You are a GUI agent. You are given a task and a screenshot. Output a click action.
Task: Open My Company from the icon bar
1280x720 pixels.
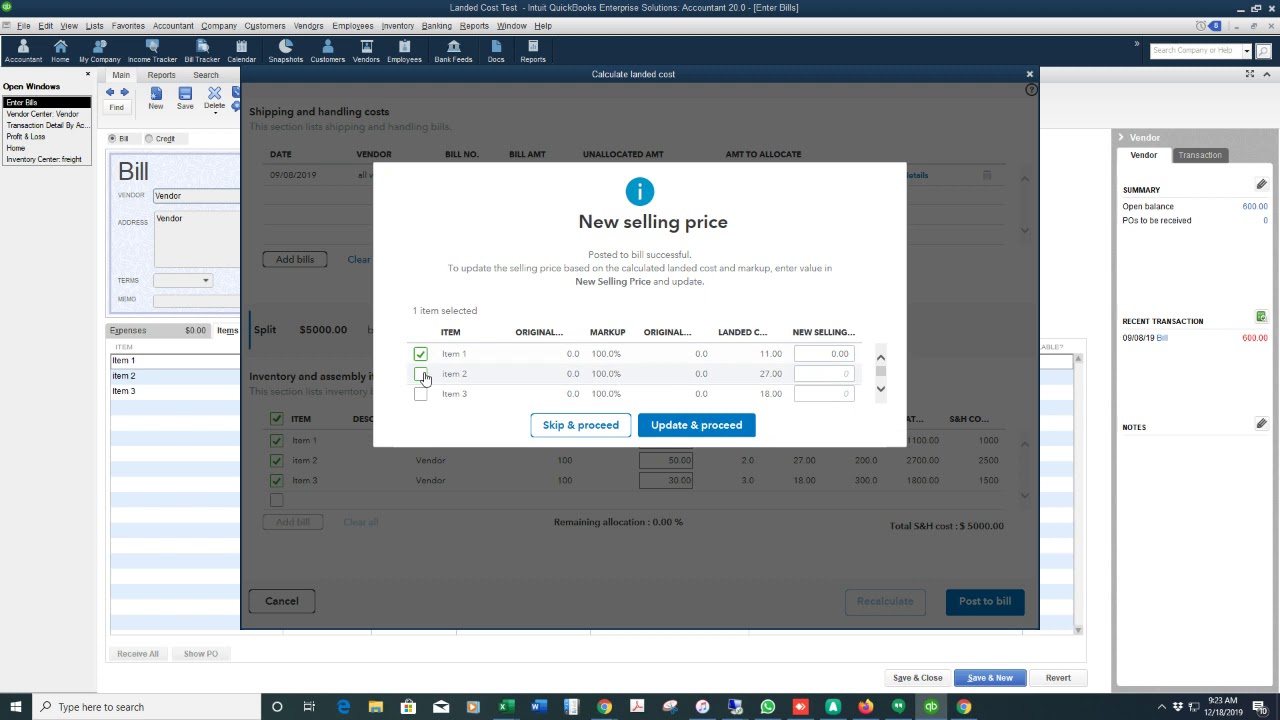(x=99, y=51)
